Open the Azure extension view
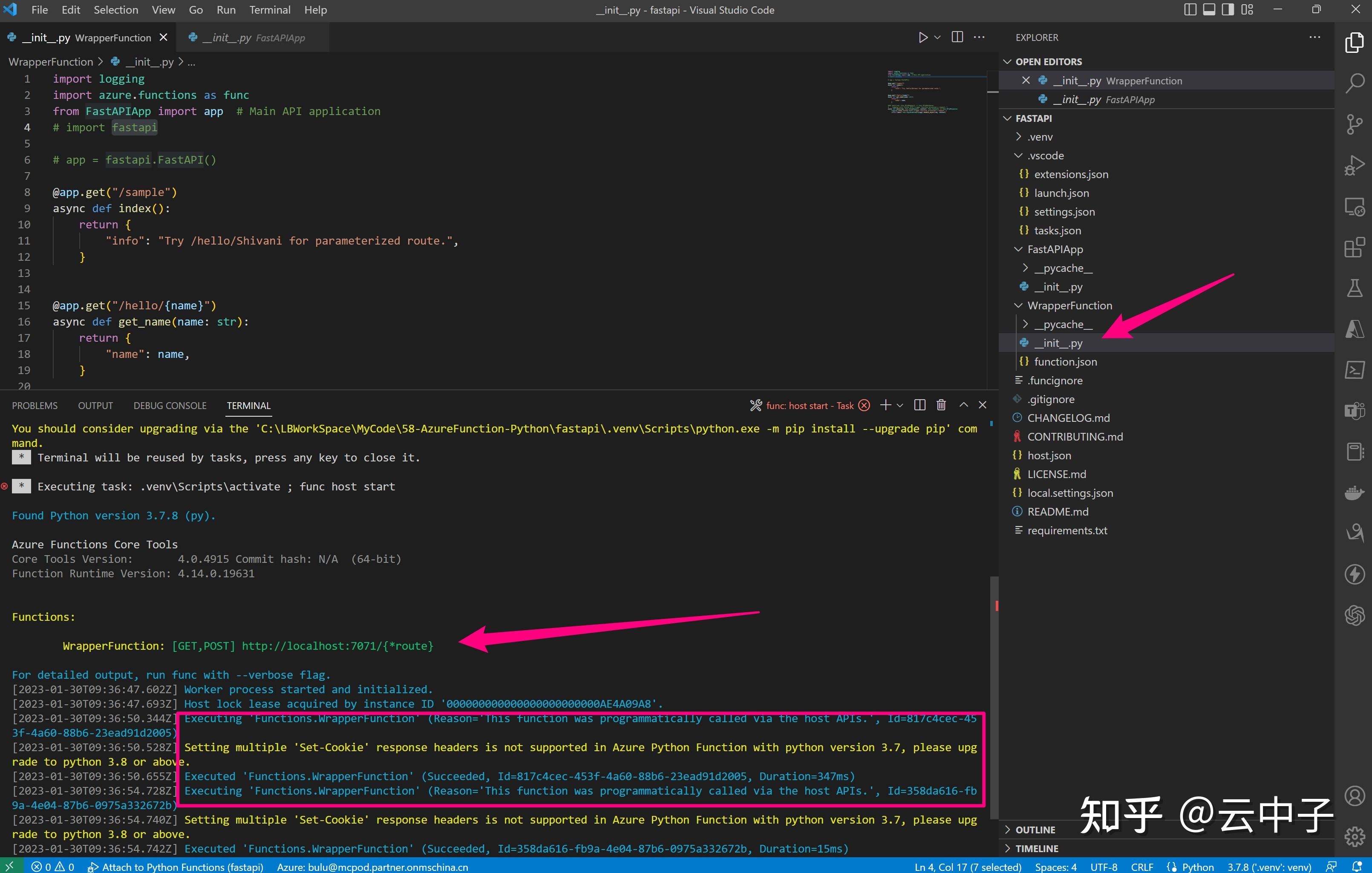The height and width of the screenshot is (873, 1372). click(1355, 329)
